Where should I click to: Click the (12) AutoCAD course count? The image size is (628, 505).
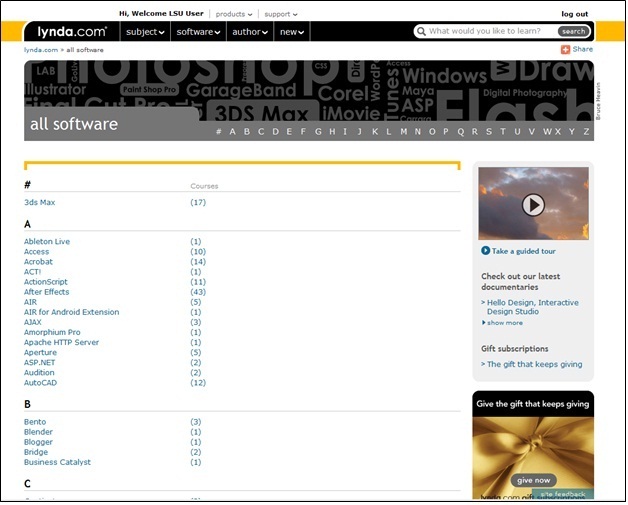point(198,383)
